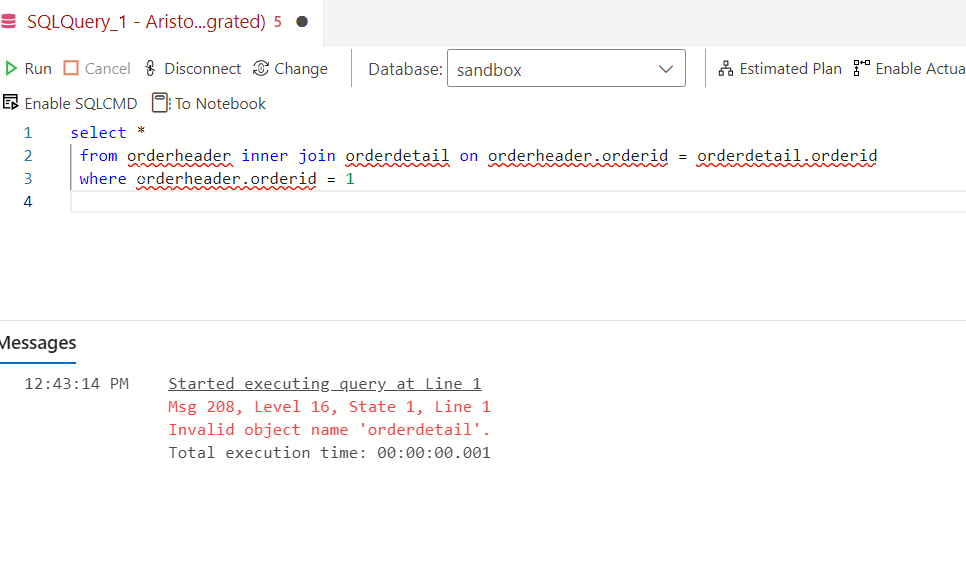Click line number 1 in the editor gutter

click(x=28, y=133)
